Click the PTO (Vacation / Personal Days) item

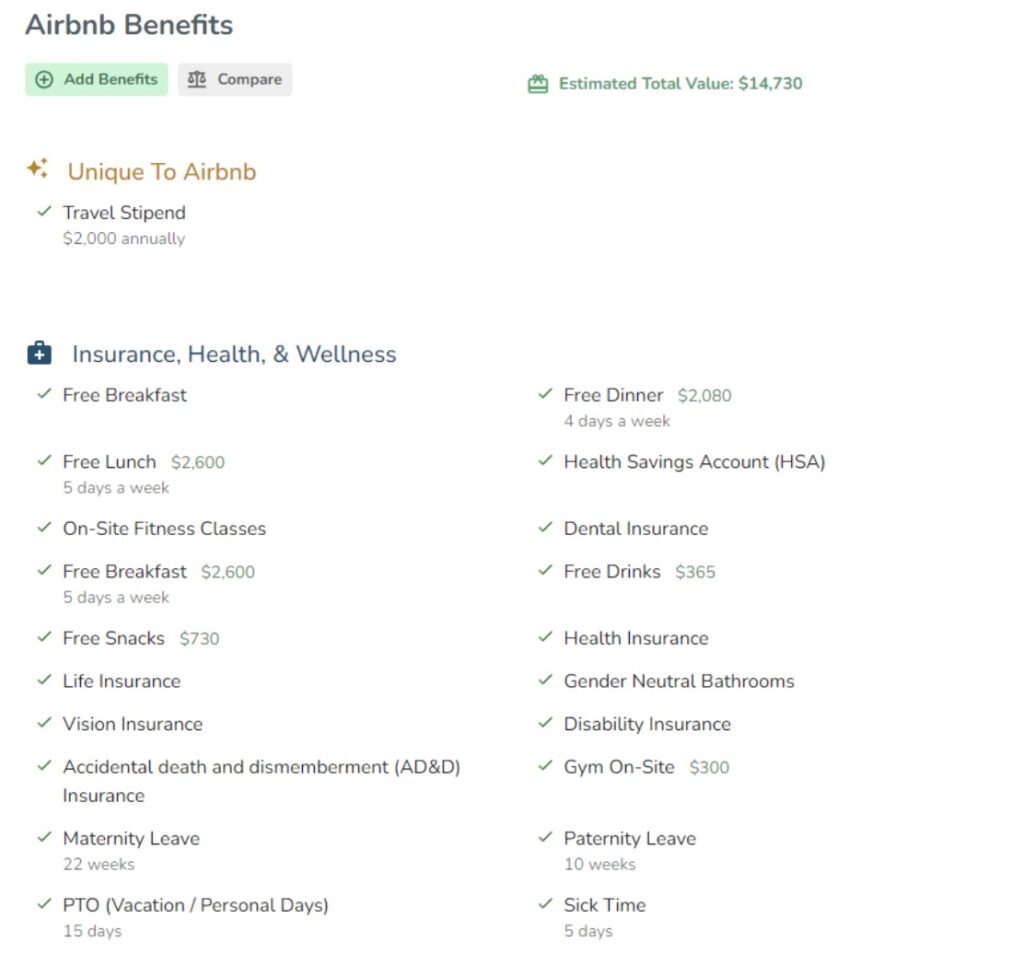click(195, 905)
